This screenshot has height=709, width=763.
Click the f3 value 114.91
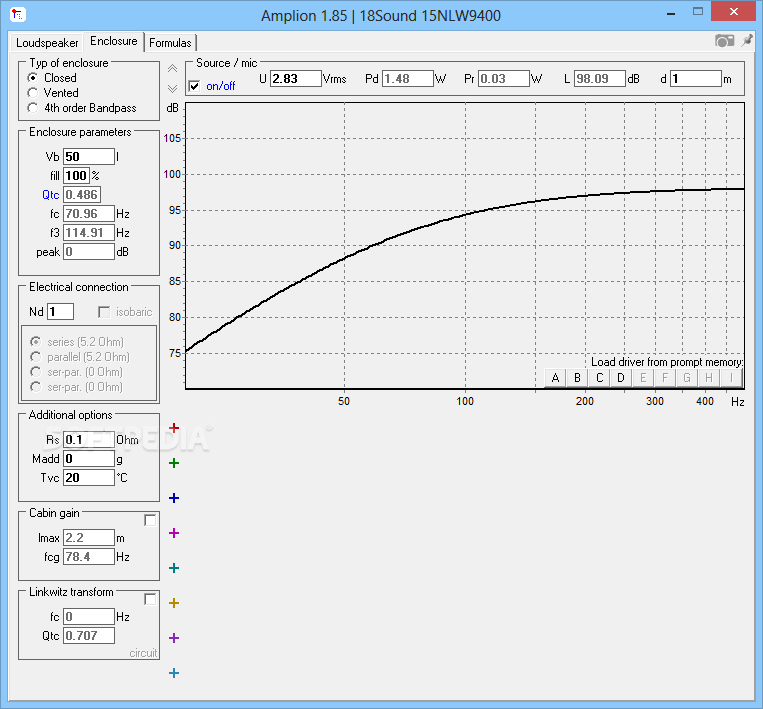coord(89,233)
